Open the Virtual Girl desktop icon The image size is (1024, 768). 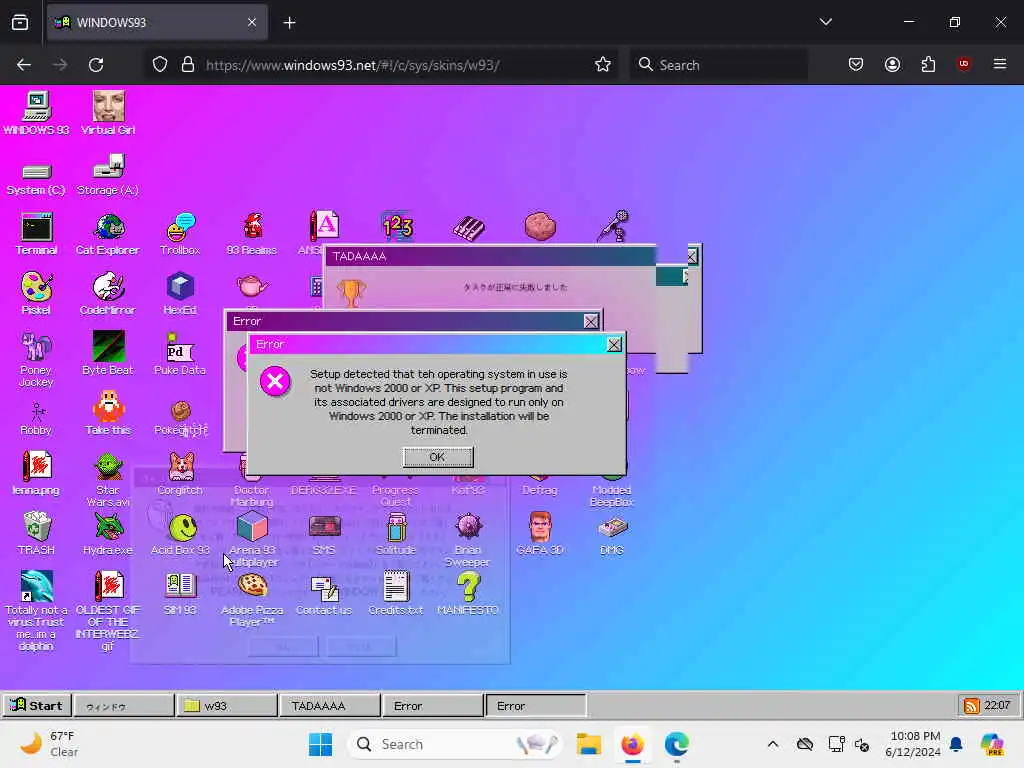108,114
